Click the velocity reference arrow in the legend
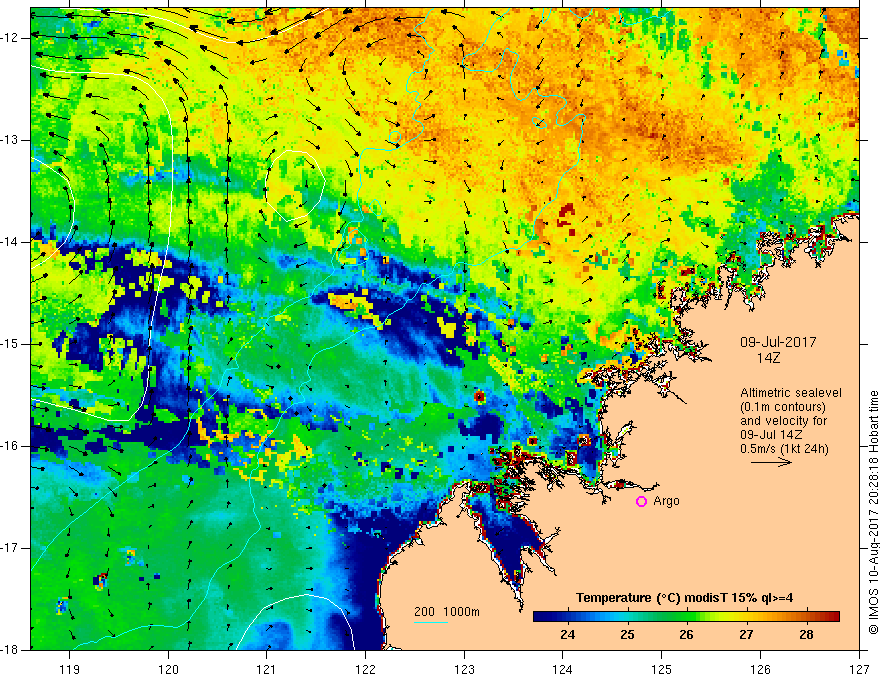This screenshot has width=880, height=680. [771, 462]
